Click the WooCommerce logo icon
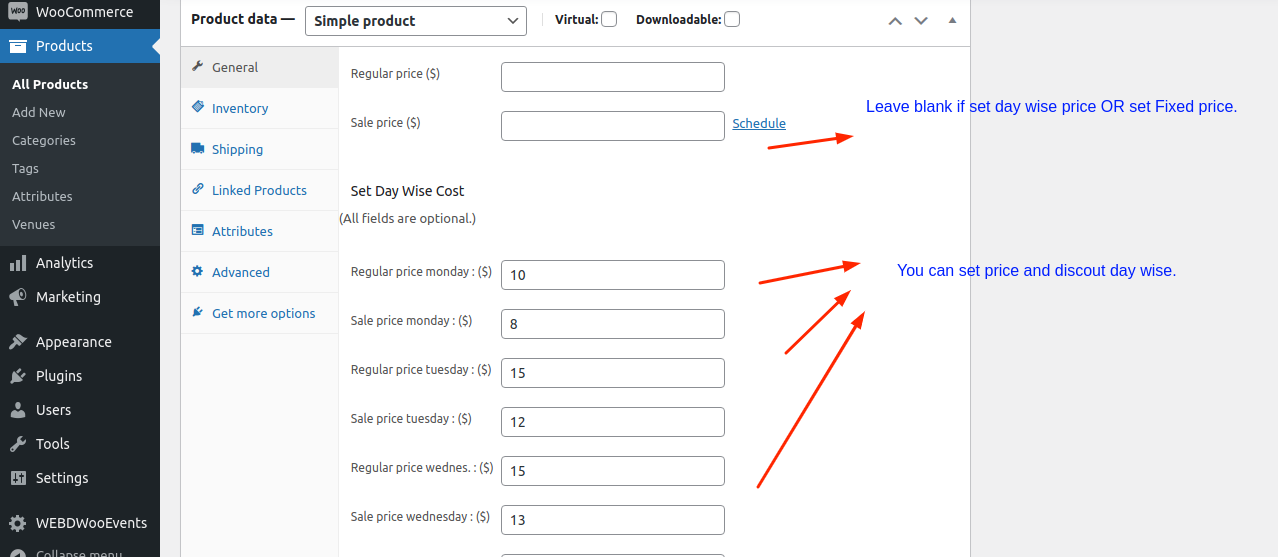This screenshot has height=557, width=1278. pos(18,12)
